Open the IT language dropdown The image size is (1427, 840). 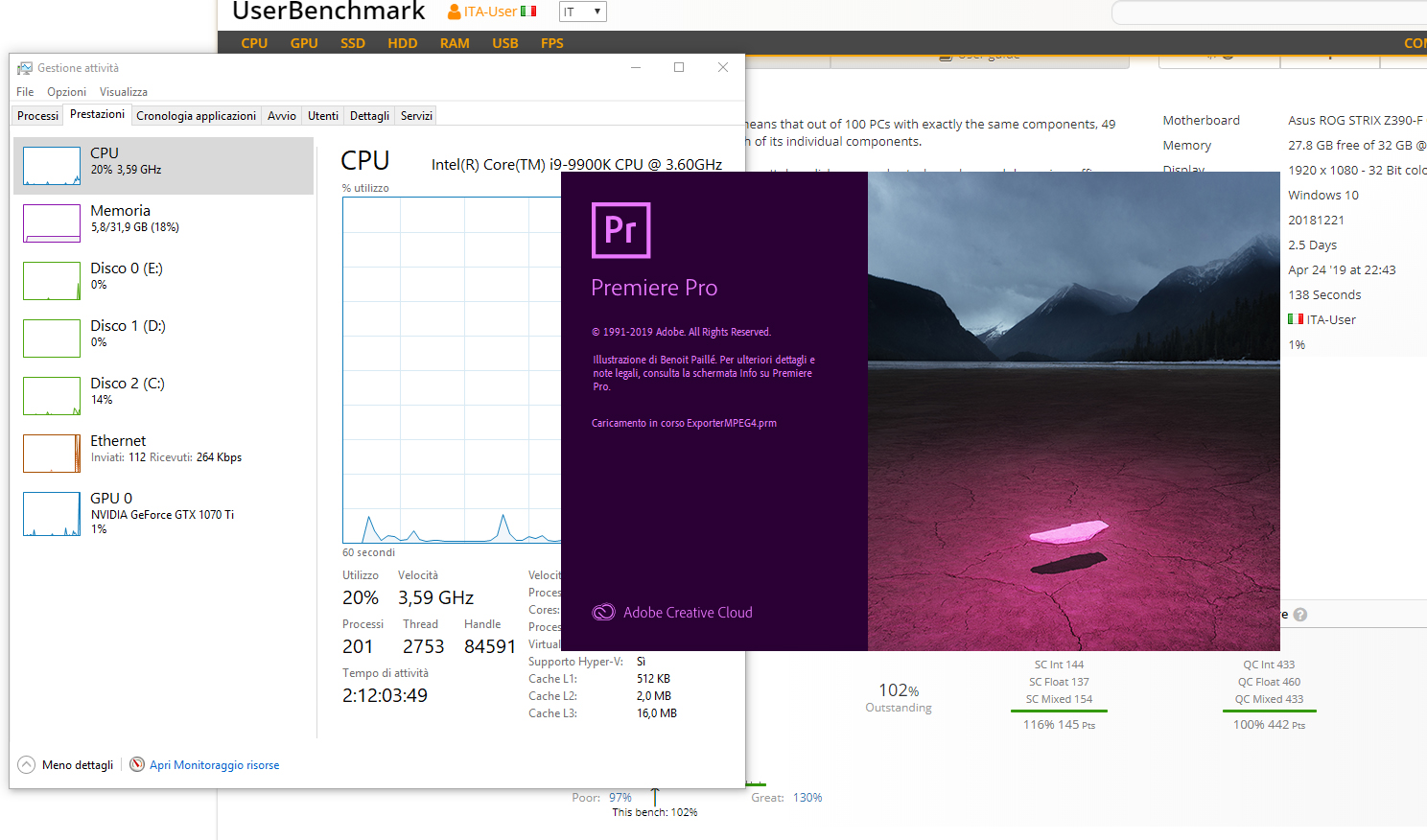pos(583,12)
